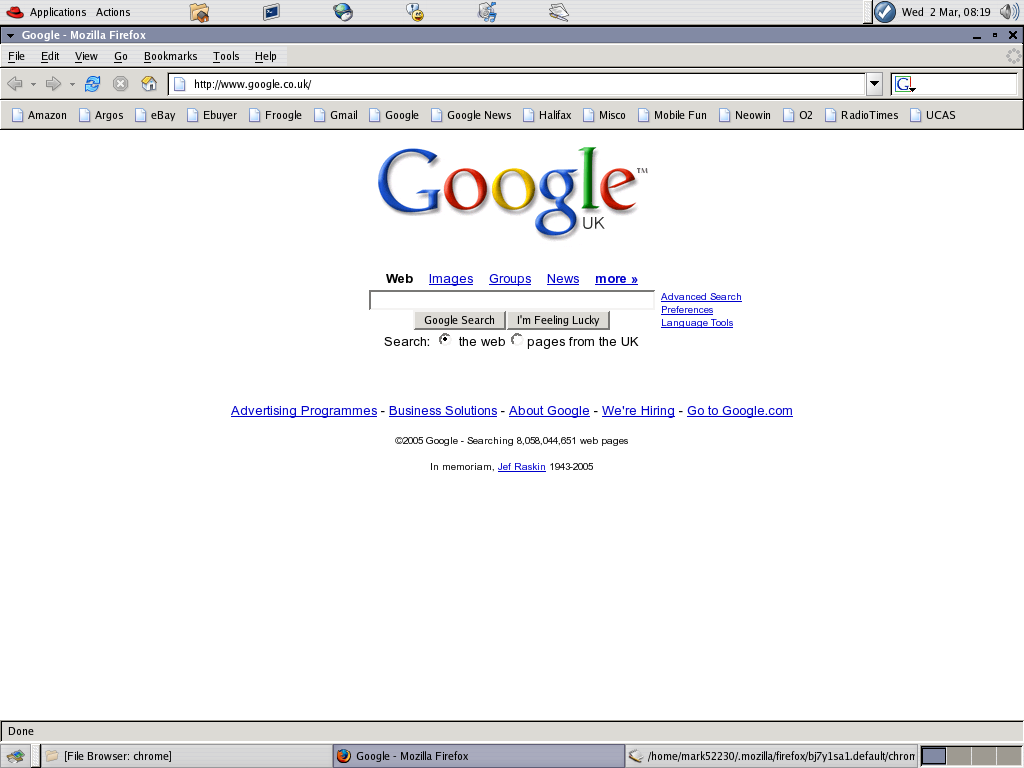The image size is (1024, 768).
Task: Select 'pages from the UK' search option
Action: point(517,339)
